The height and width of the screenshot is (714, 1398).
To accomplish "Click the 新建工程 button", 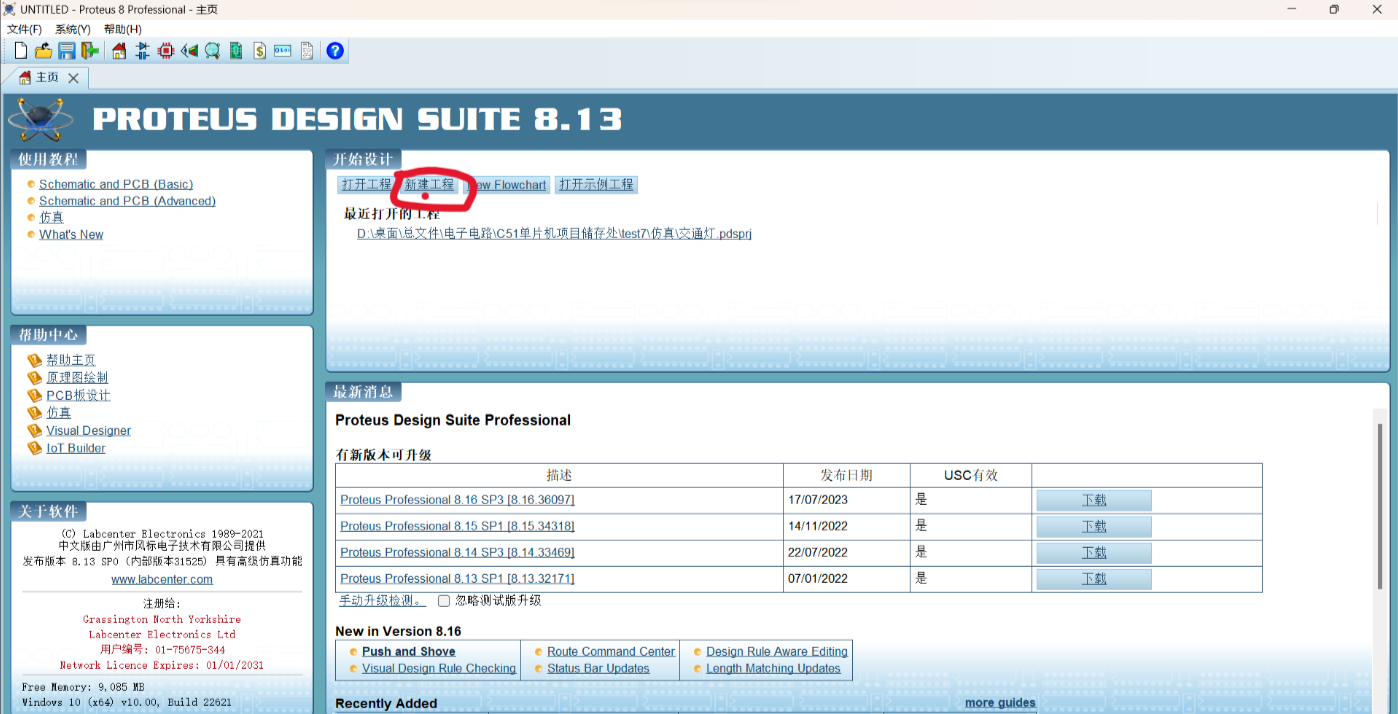I will coord(429,185).
